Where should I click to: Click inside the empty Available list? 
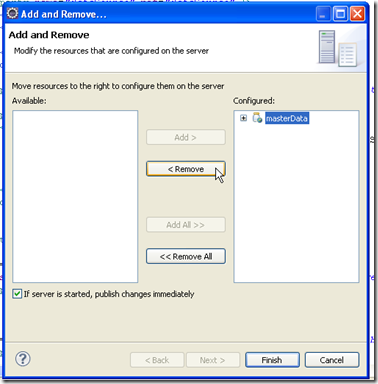75,197
